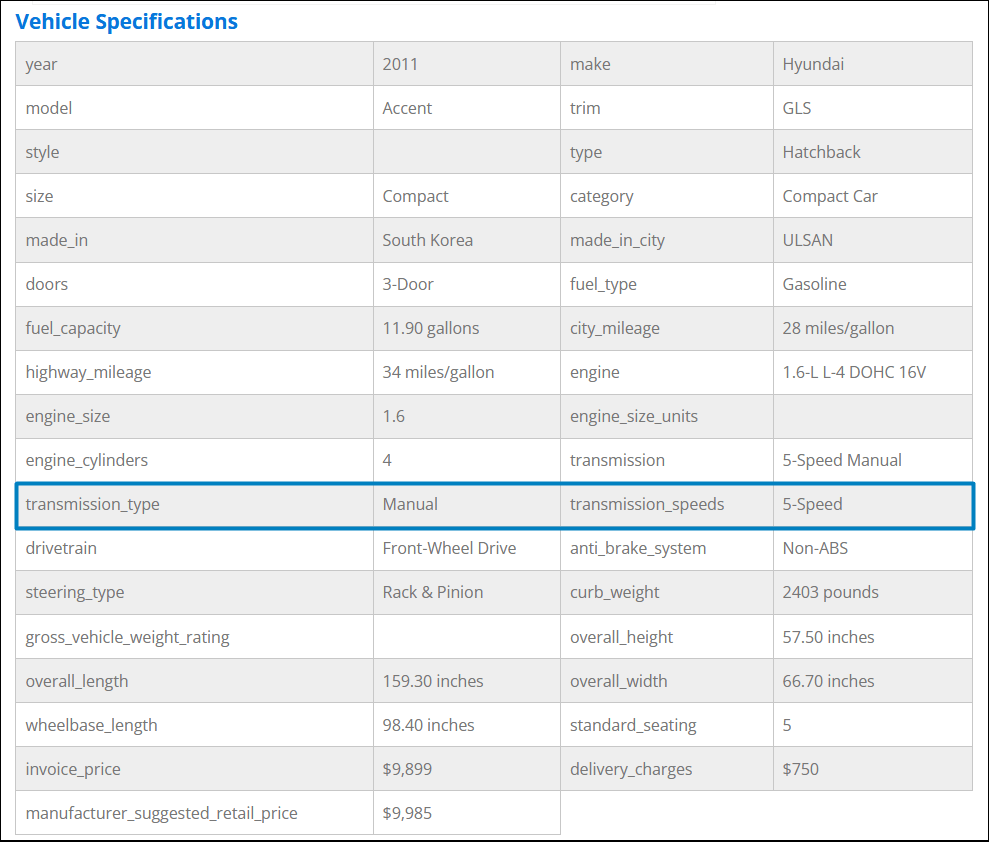Image resolution: width=989 pixels, height=842 pixels.
Task: Click the Accent model value
Action: pyautogui.click(x=407, y=108)
